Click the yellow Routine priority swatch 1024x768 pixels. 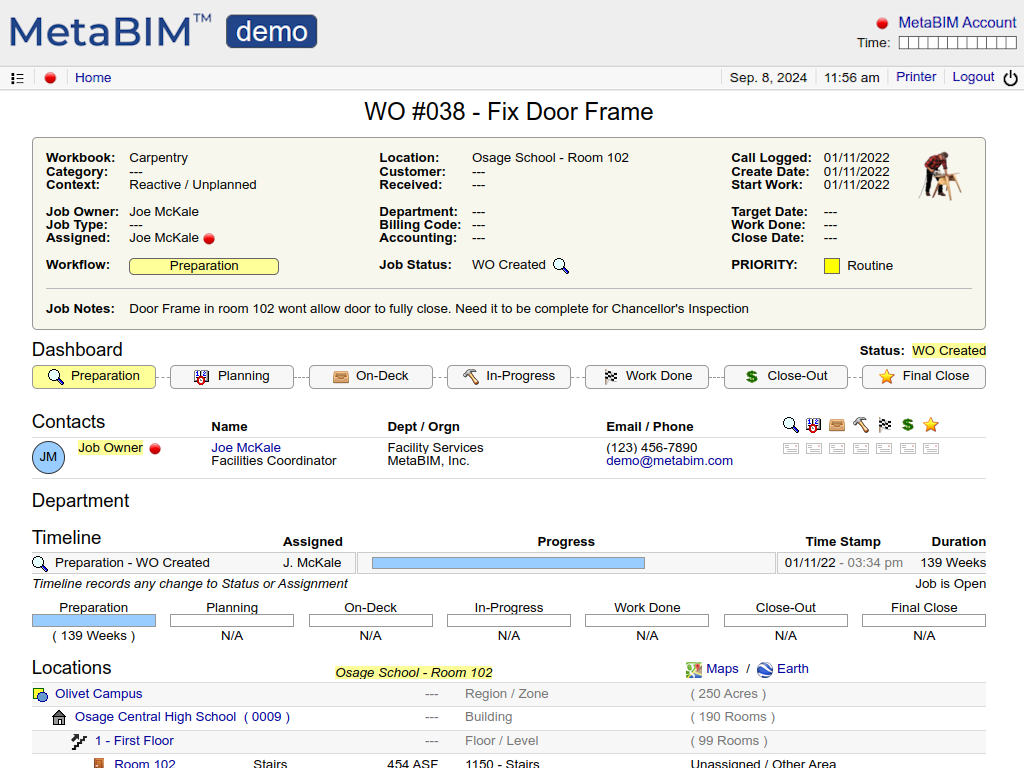(832, 266)
